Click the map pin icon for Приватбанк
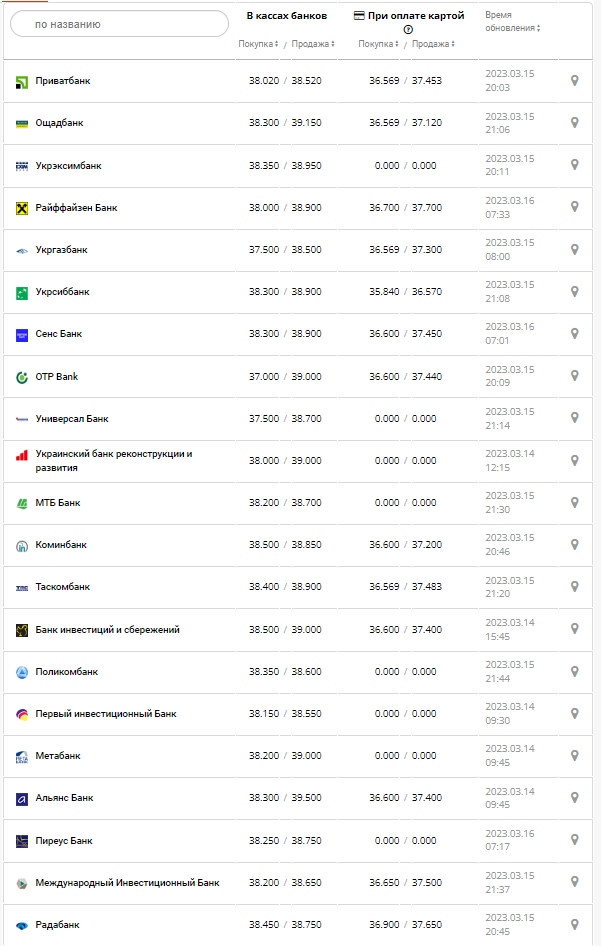Image resolution: width=601 pixels, height=946 pixels. [574, 80]
